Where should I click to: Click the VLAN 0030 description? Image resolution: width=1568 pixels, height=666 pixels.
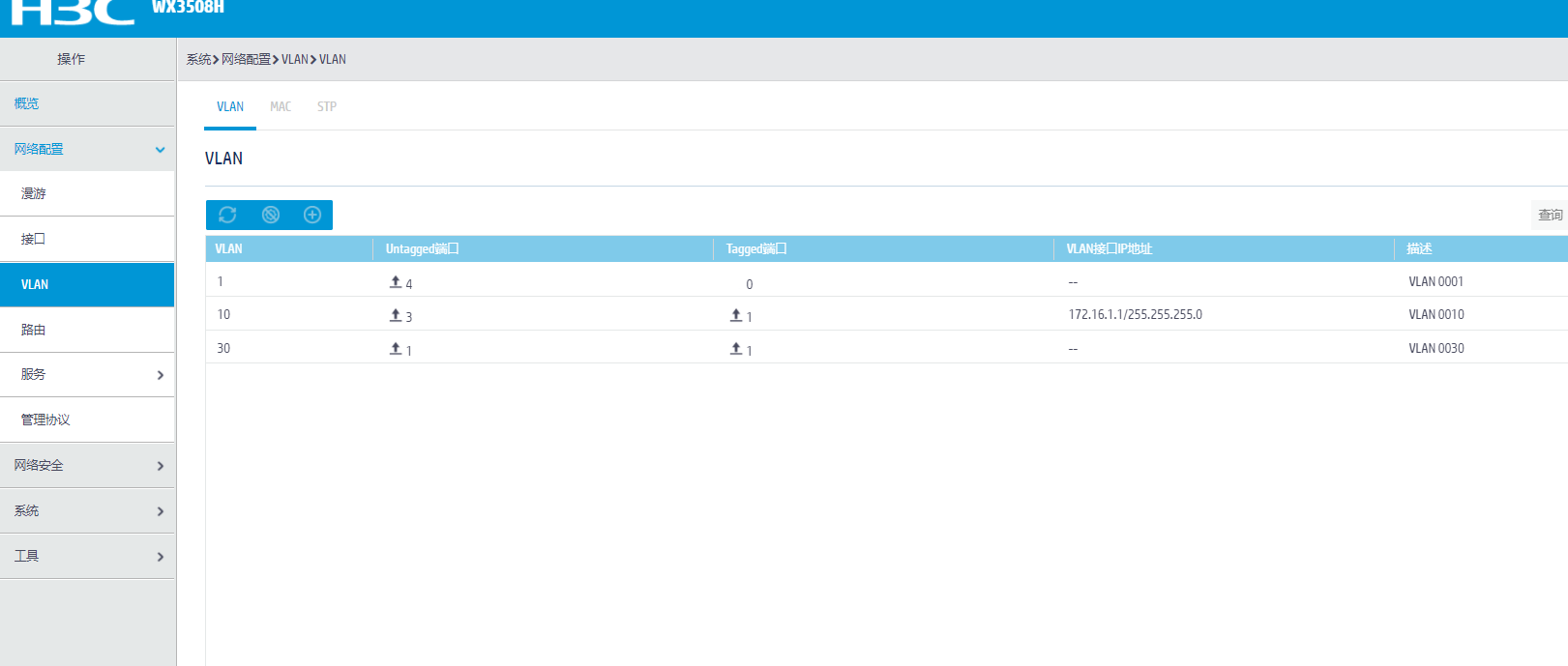click(x=1436, y=348)
